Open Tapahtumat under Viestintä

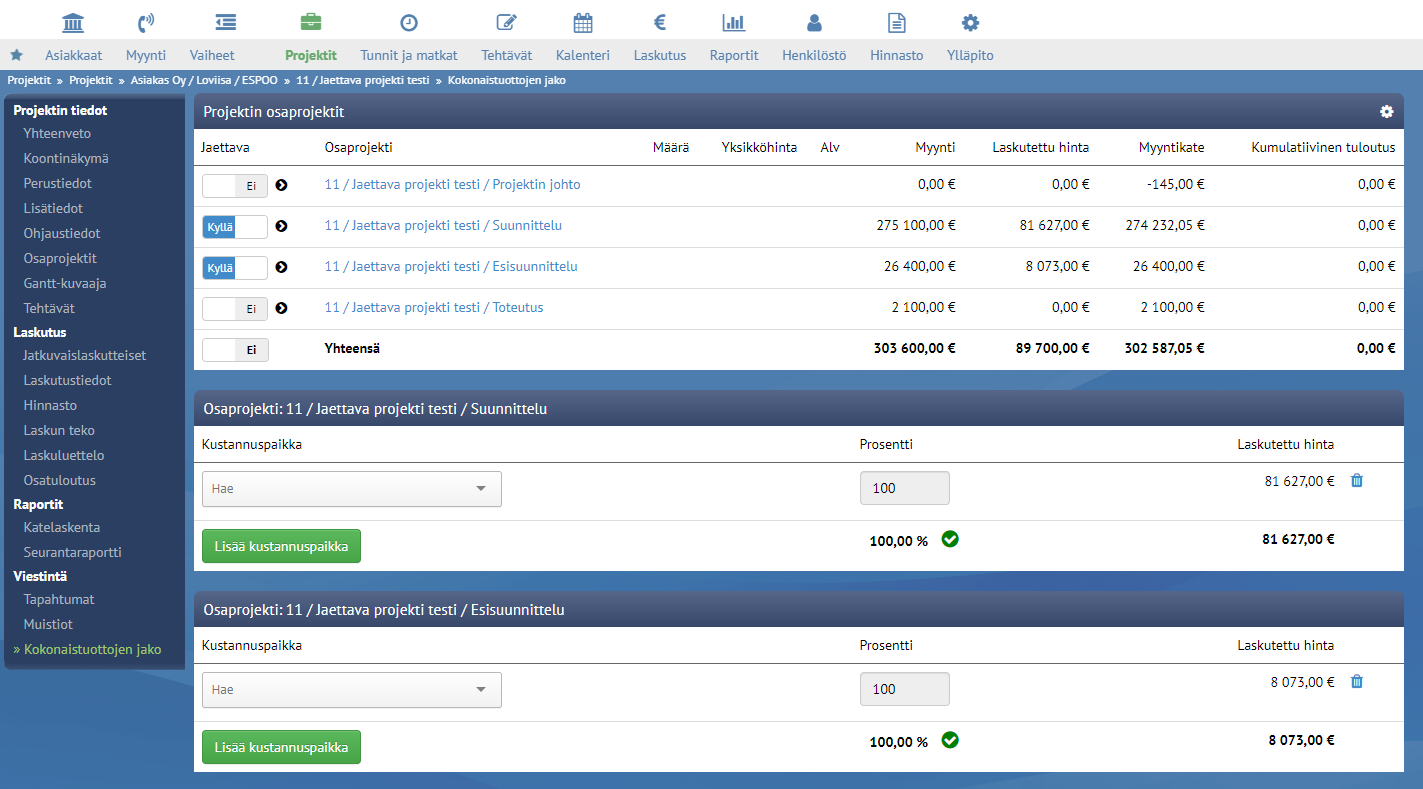[x=59, y=599]
